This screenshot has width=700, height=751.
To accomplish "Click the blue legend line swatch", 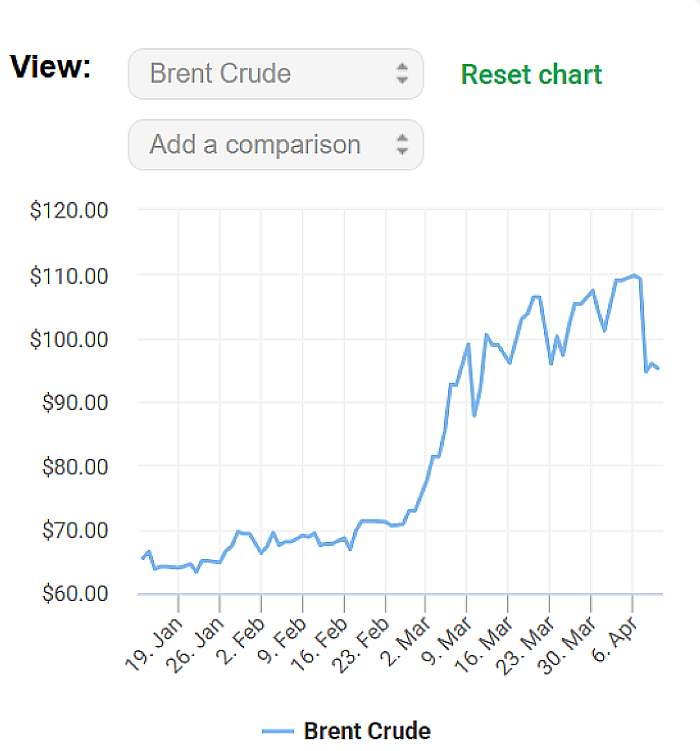I will coord(277,732).
